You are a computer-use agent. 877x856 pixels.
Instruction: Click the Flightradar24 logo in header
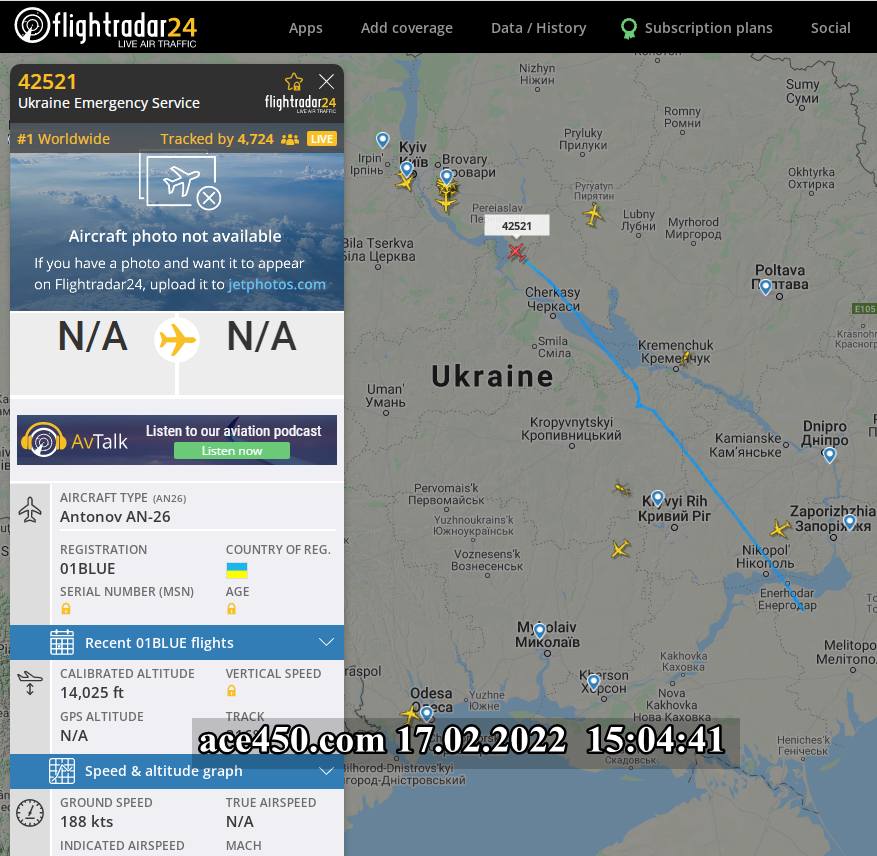tap(106, 27)
